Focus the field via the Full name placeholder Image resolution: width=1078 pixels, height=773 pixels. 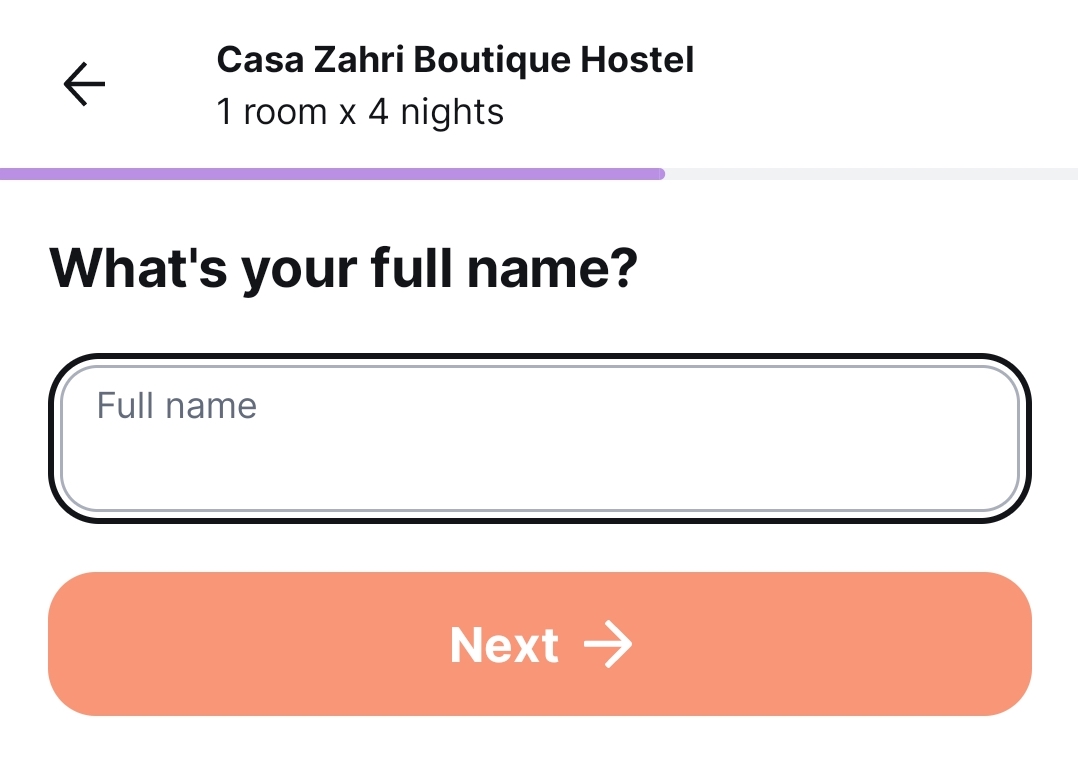pos(177,406)
